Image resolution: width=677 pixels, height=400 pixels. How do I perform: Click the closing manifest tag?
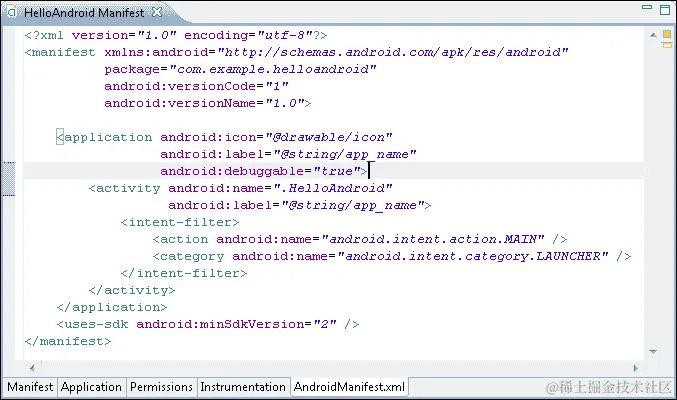tap(68, 341)
